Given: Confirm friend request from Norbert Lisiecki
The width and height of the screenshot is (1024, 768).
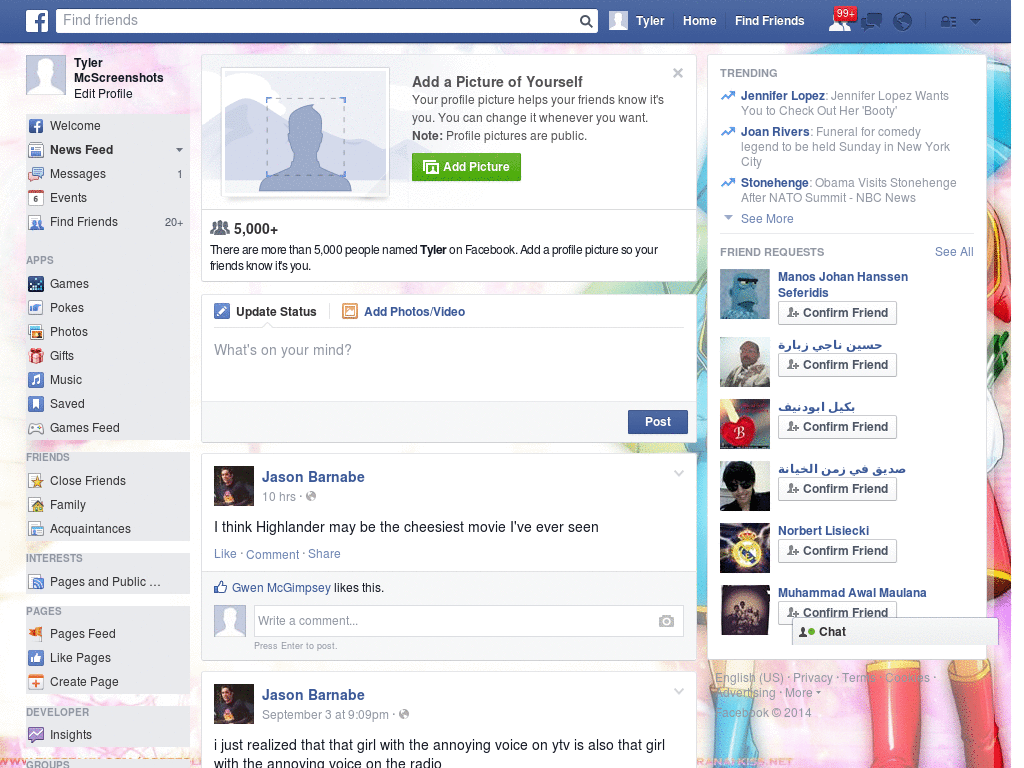Looking at the screenshot, I should [x=837, y=551].
